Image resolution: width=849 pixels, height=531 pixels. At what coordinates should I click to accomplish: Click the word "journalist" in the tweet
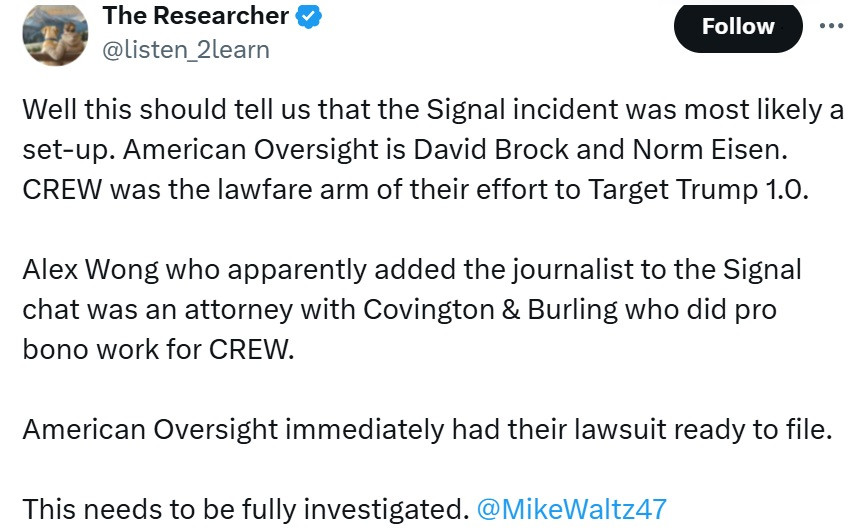coord(496,269)
